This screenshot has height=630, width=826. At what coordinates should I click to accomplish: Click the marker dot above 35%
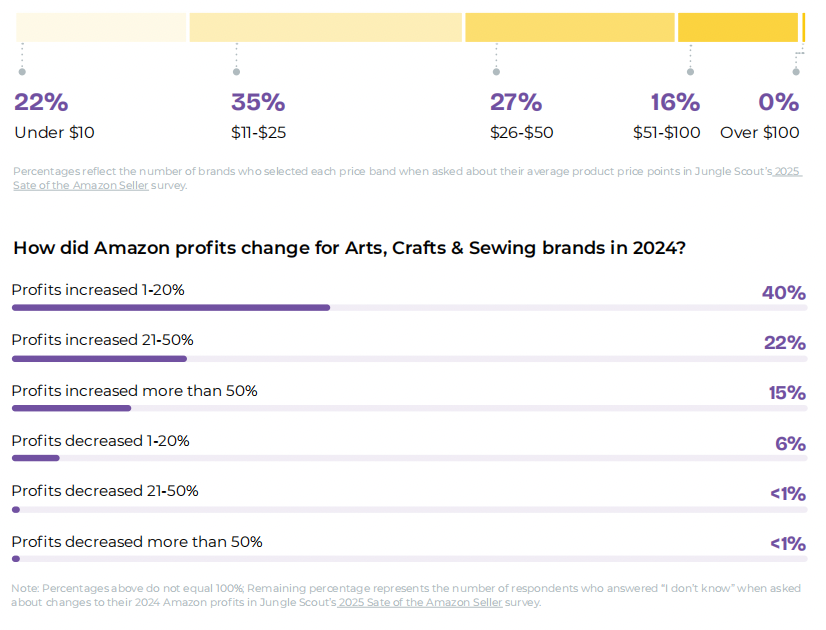pyautogui.click(x=236, y=72)
